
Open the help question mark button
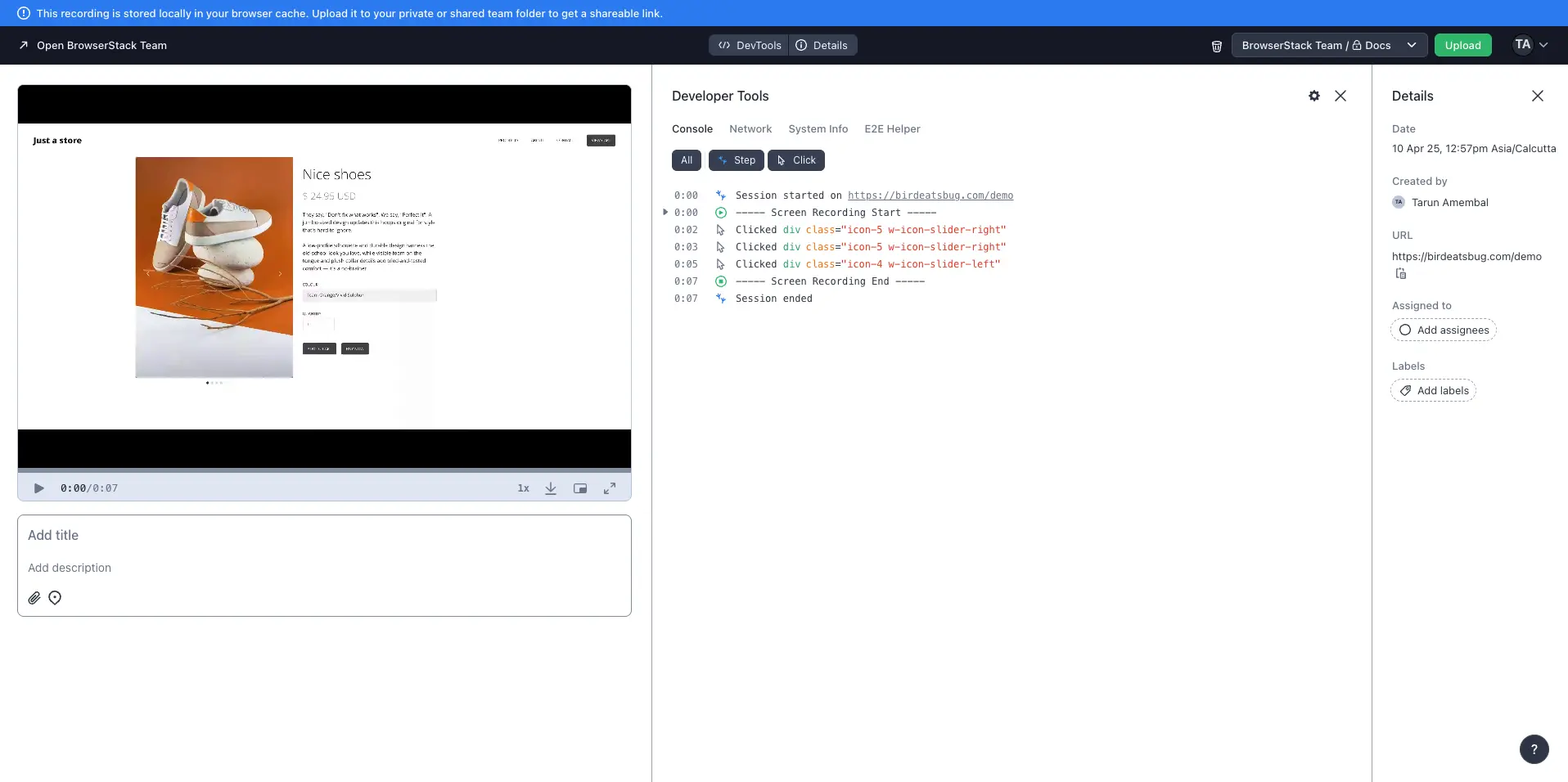click(x=1534, y=748)
